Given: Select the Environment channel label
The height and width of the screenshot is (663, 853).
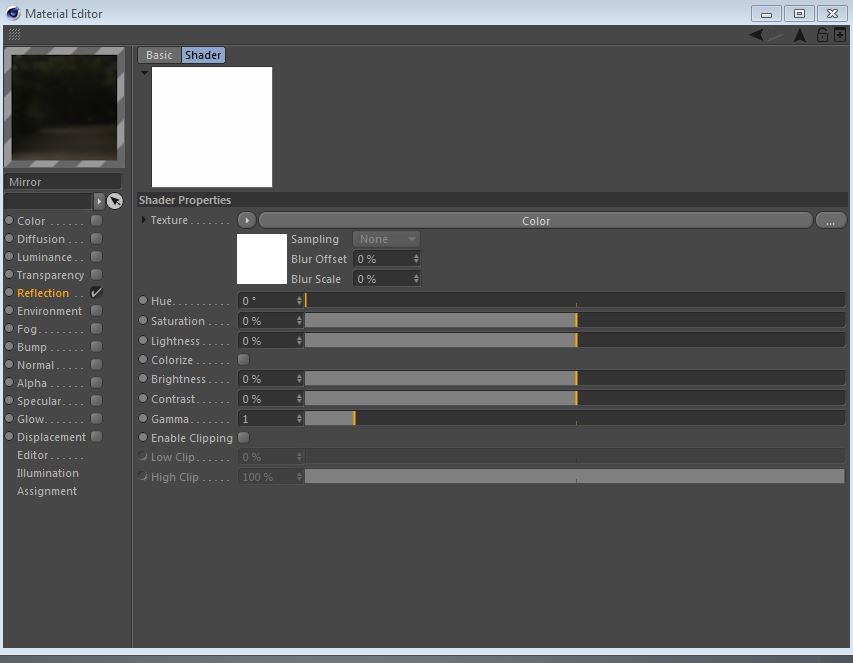Looking at the screenshot, I should [50, 311].
